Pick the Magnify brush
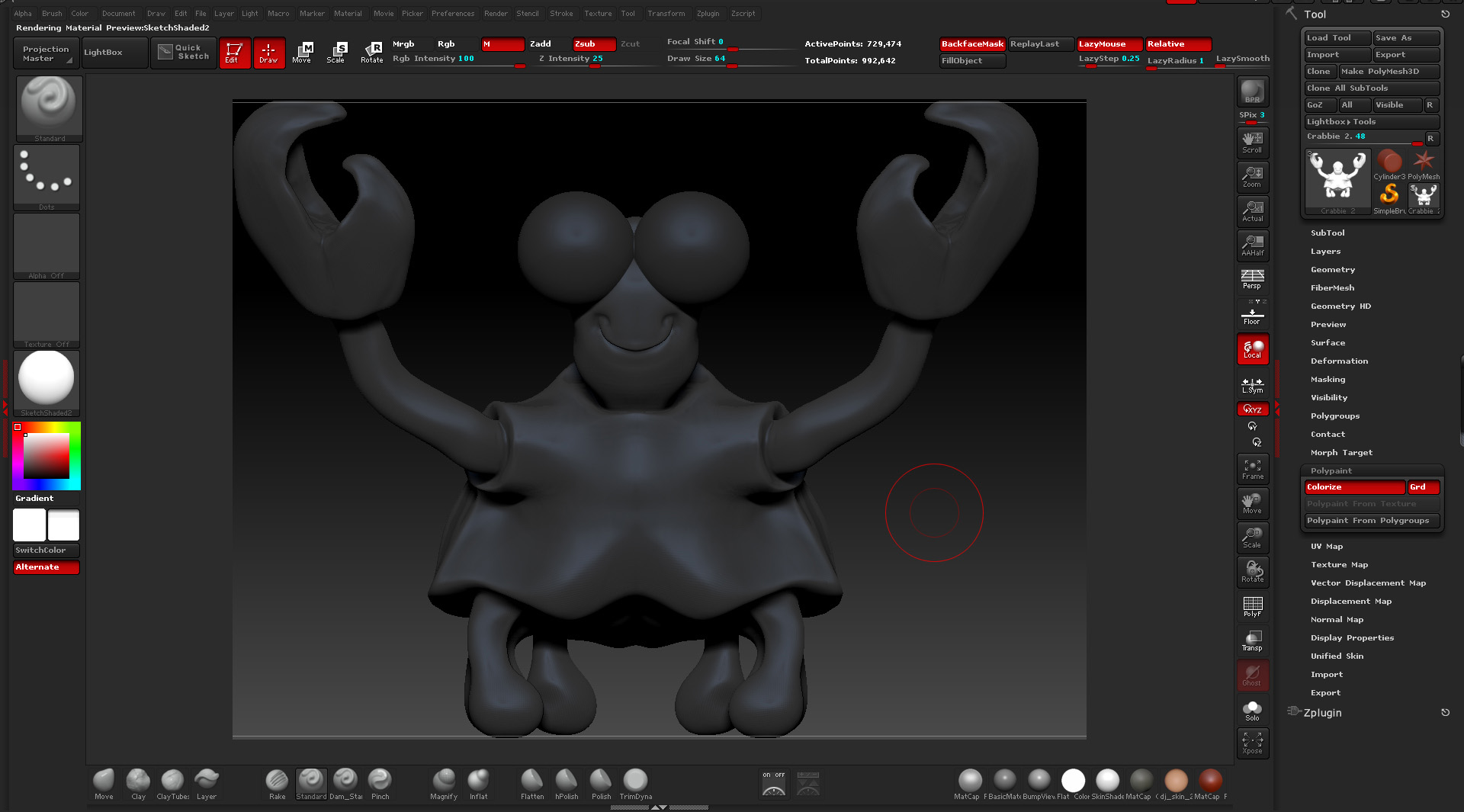 [444, 784]
